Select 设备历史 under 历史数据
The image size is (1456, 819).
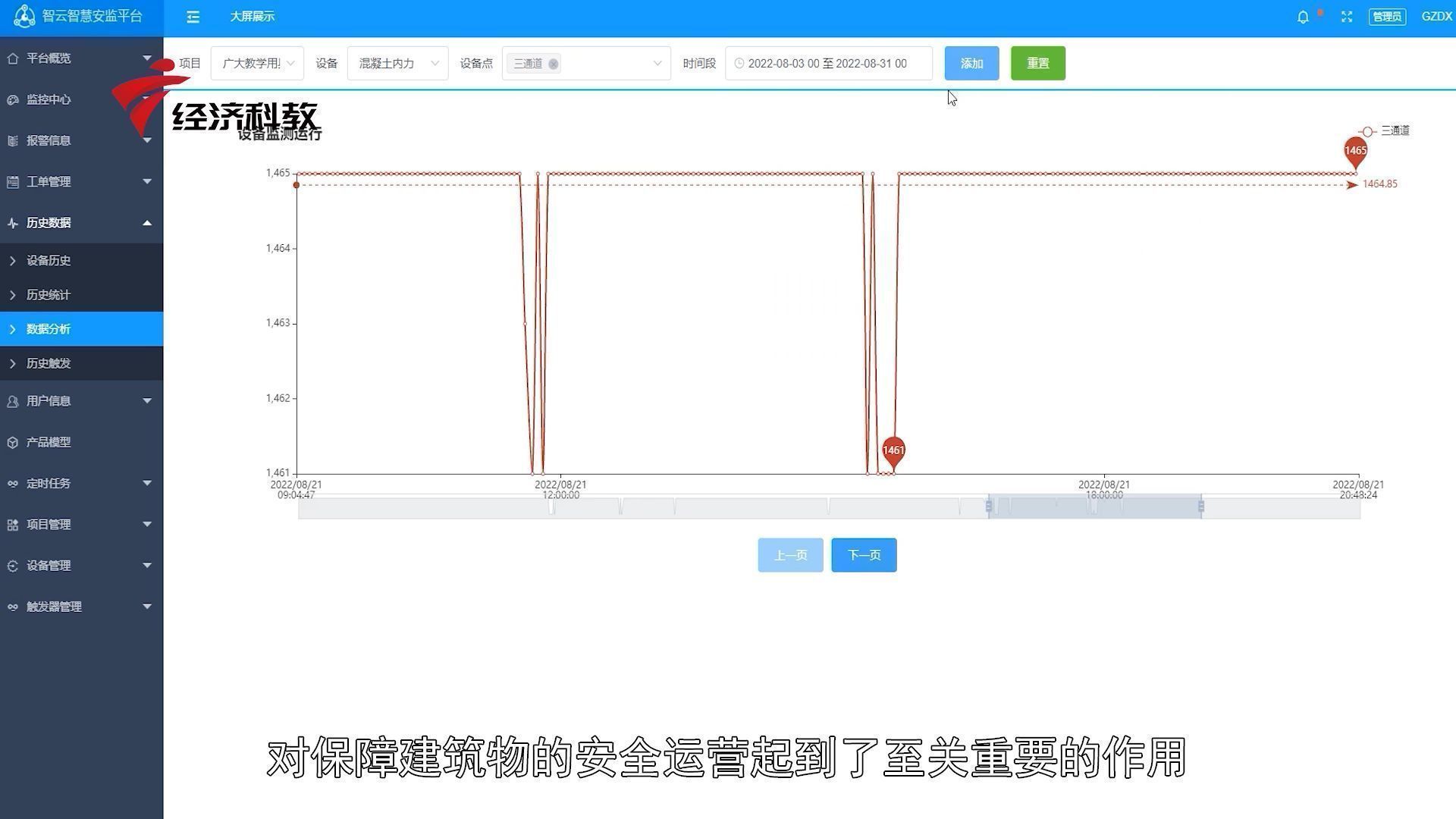click(x=48, y=260)
